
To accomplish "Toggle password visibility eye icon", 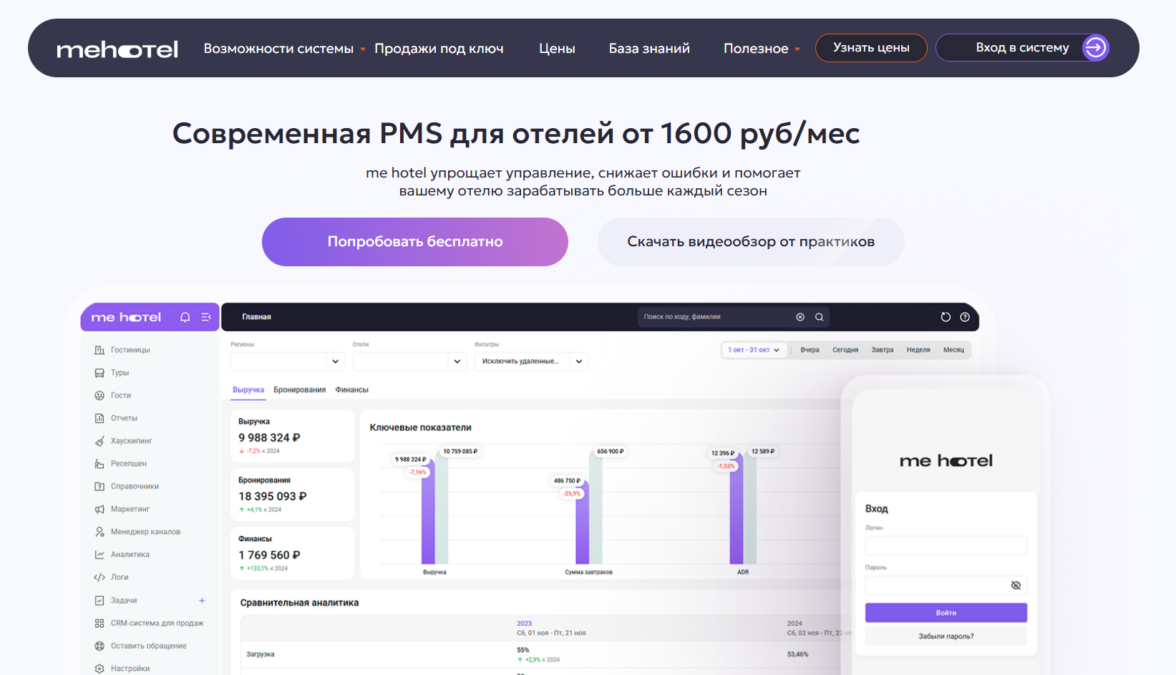I will pos(1016,586).
